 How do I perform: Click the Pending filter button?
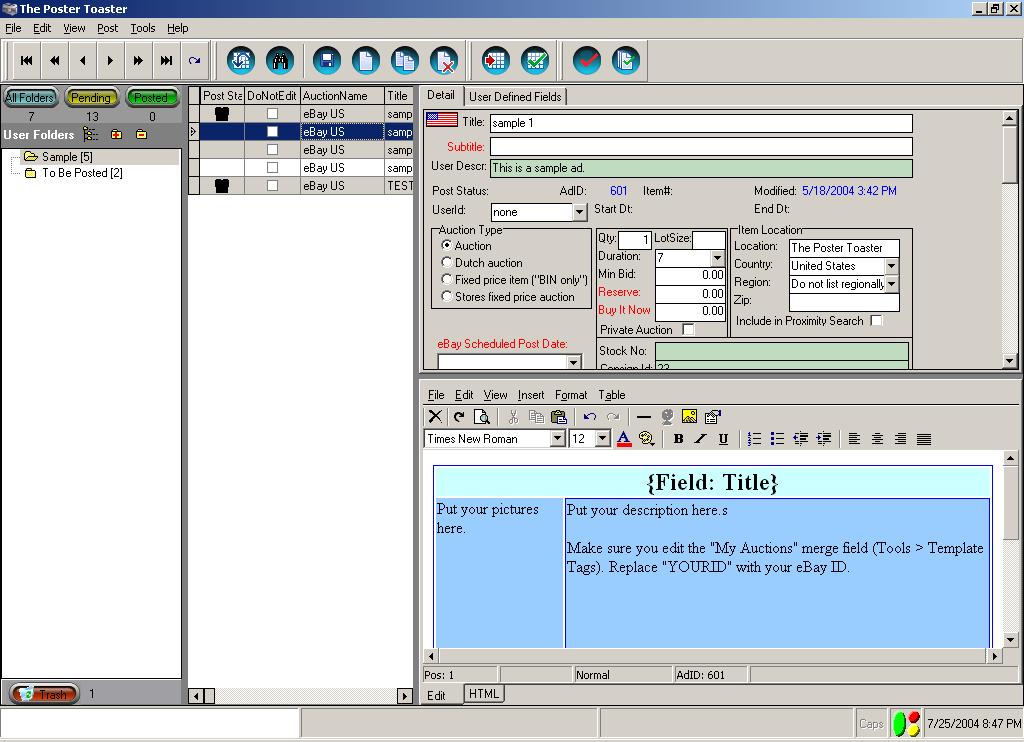[91, 98]
